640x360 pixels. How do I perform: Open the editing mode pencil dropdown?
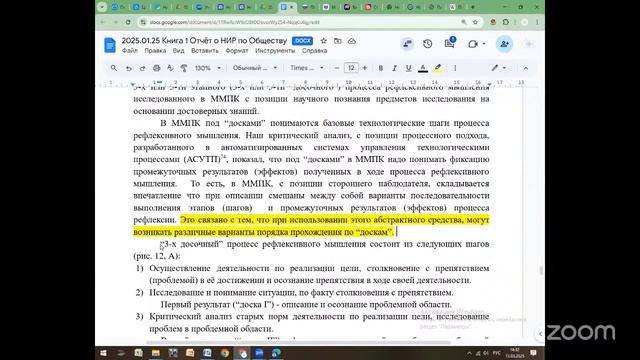pos(498,68)
